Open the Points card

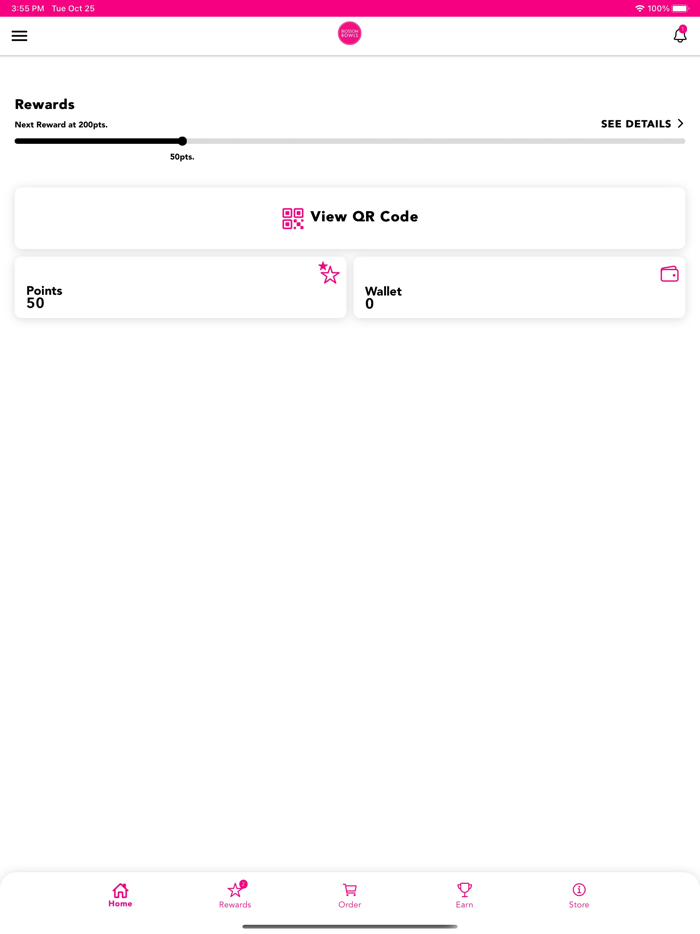[x=180, y=287]
